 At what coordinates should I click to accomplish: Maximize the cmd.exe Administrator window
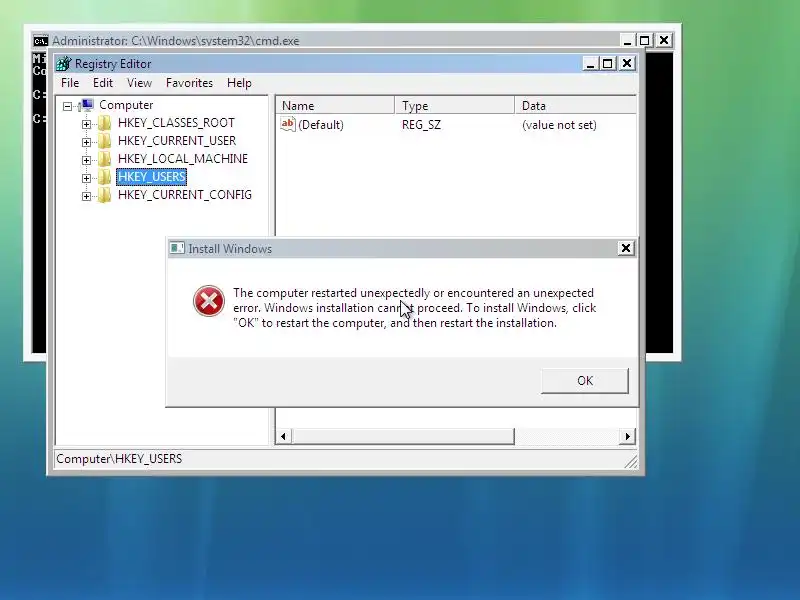[644, 41]
